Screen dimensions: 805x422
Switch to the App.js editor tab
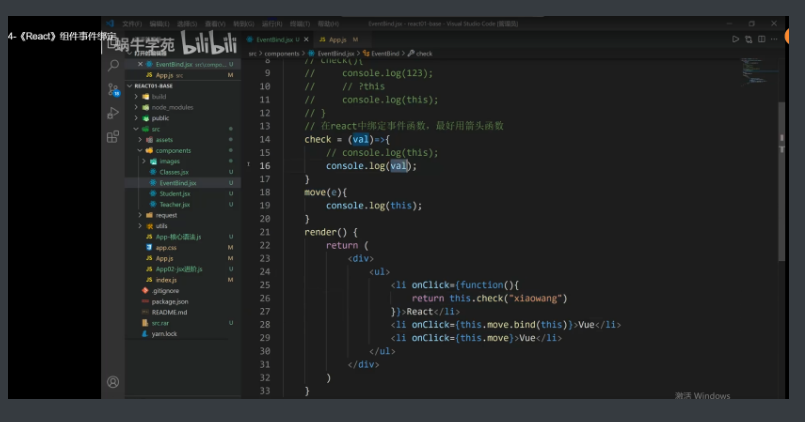(338, 40)
